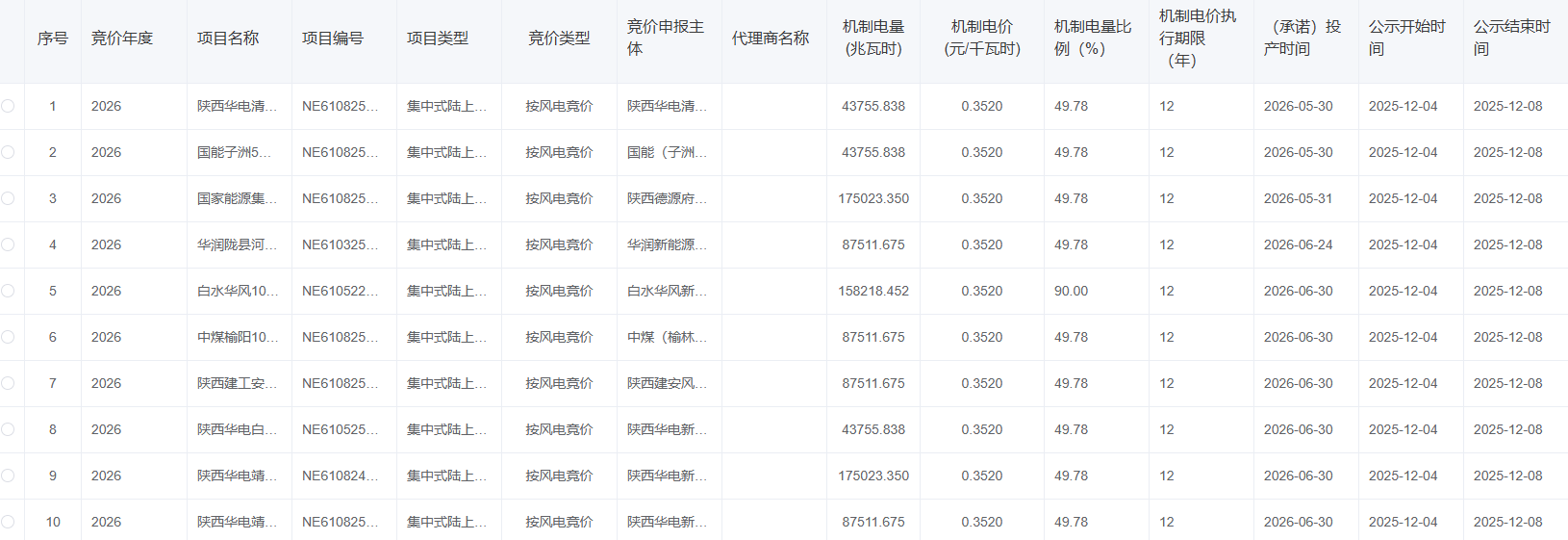Image resolution: width=1568 pixels, height=540 pixels.
Task: Click the 90.00 mechanism ratio cell
Action: pyautogui.click(x=1071, y=291)
